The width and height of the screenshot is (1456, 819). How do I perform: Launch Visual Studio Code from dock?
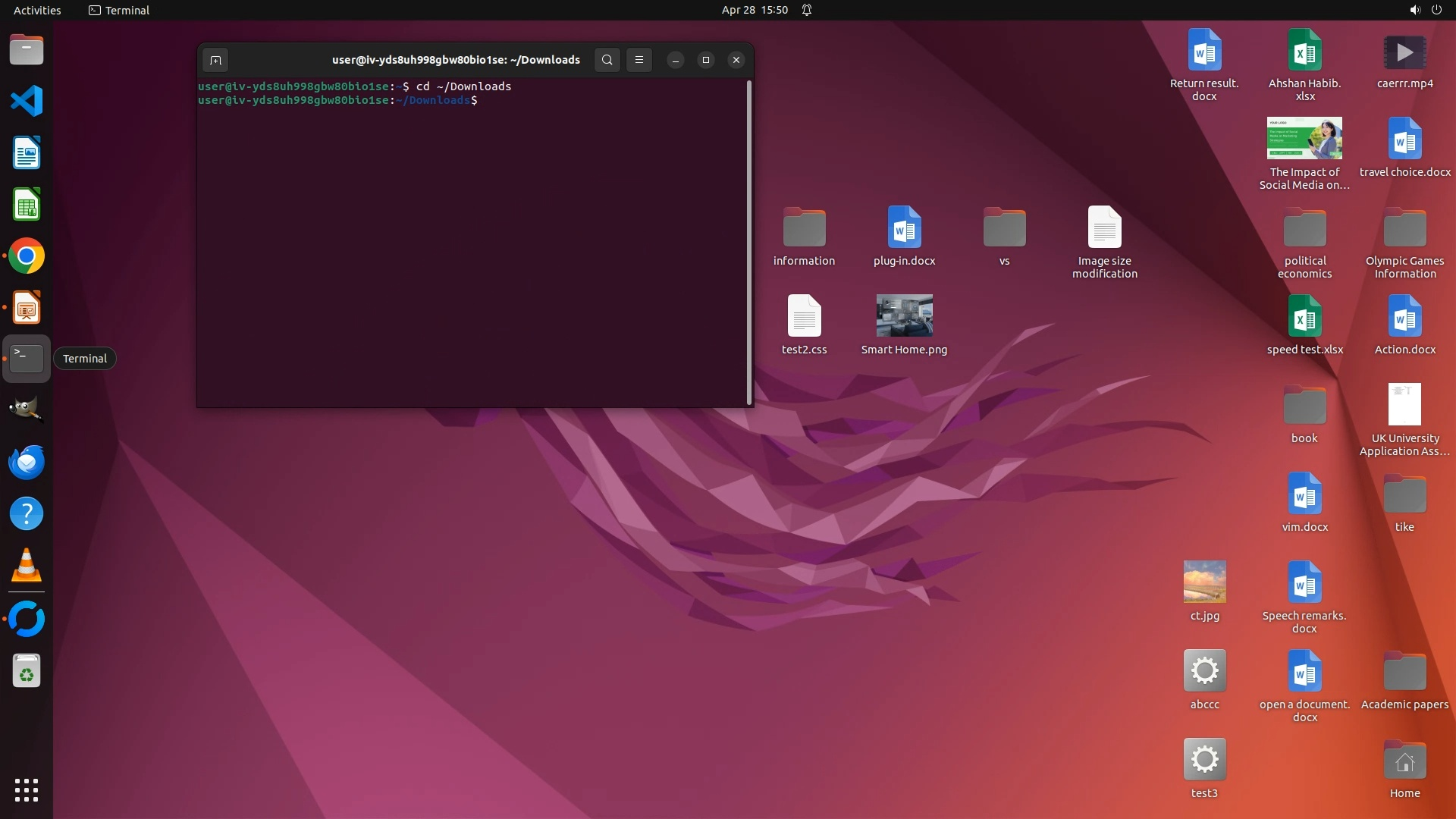[x=27, y=102]
